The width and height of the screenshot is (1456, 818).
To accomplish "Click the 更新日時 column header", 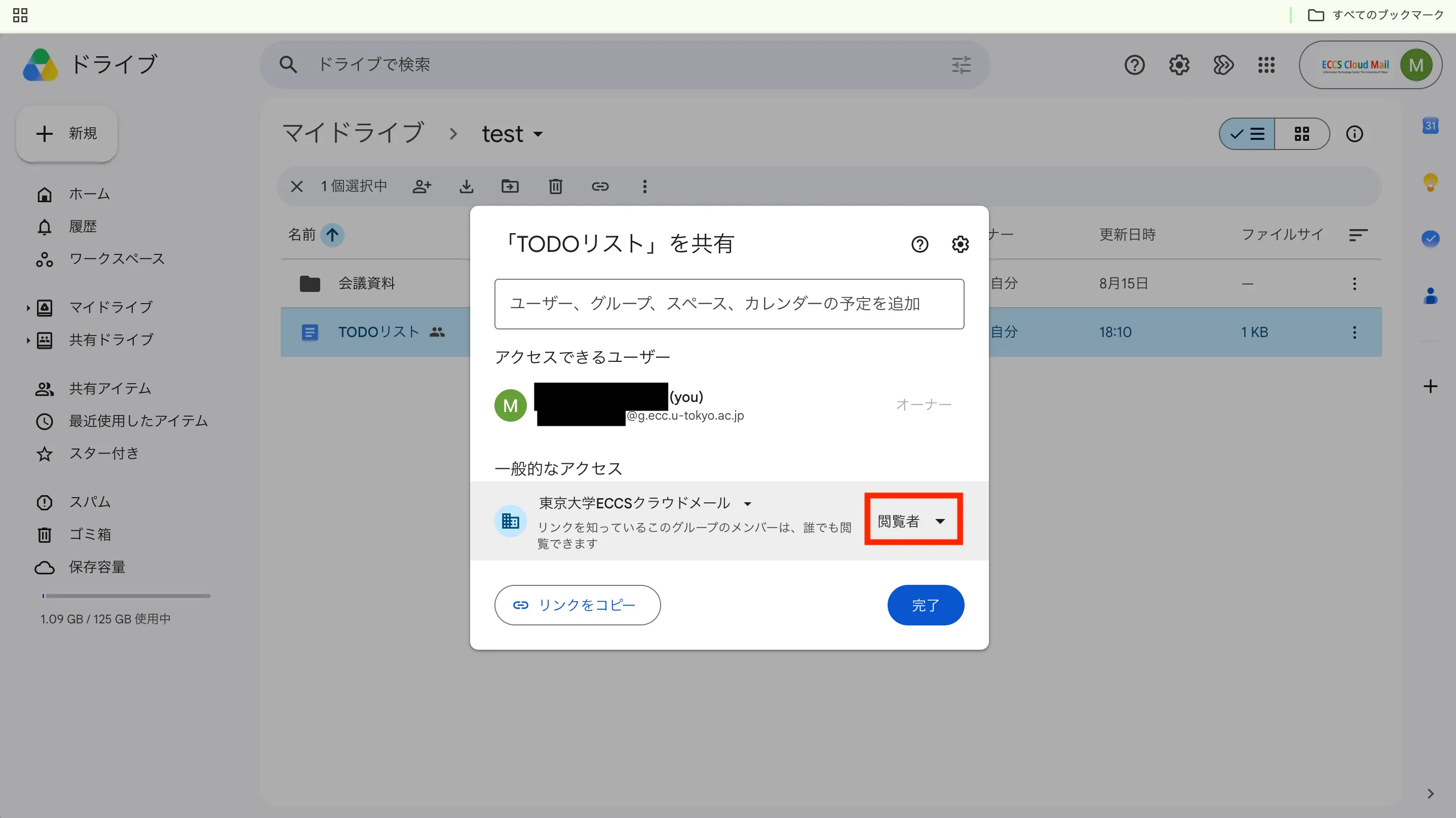I will [1127, 235].
